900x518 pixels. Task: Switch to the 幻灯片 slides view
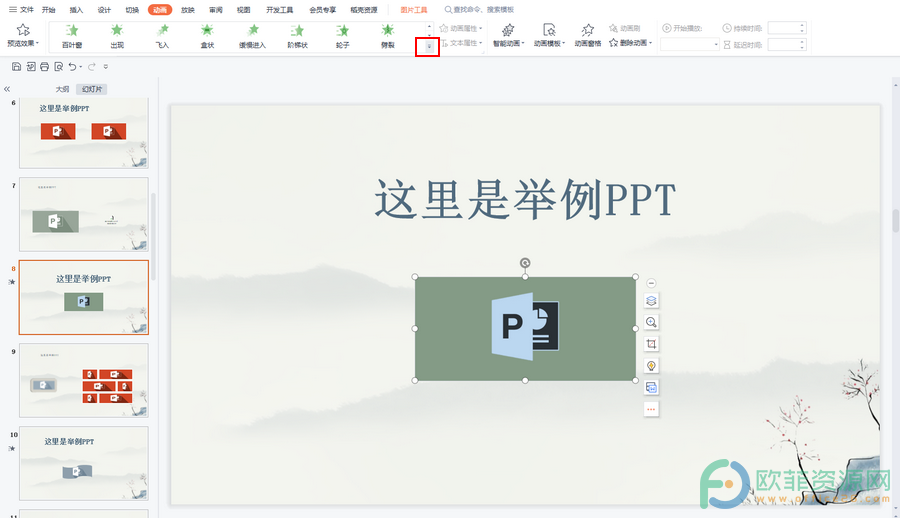click(x=92, y=89)
